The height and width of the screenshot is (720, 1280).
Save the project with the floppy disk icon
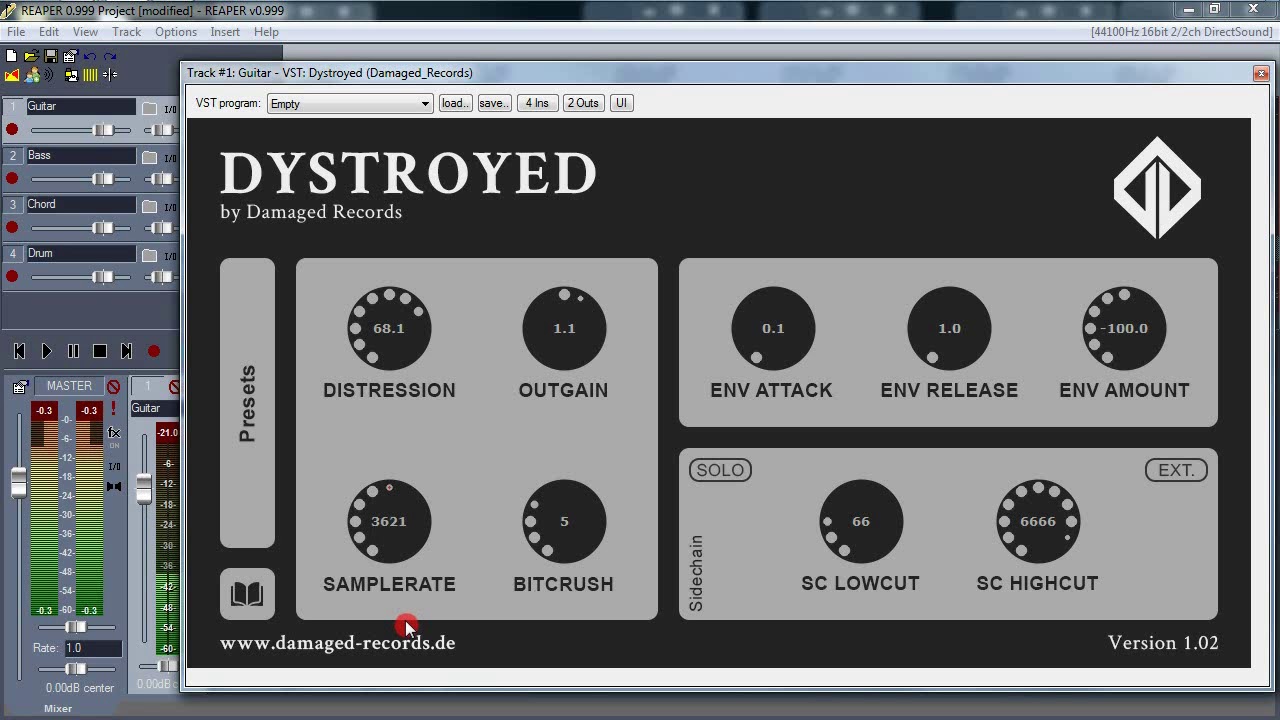click(x=51, y=56)
